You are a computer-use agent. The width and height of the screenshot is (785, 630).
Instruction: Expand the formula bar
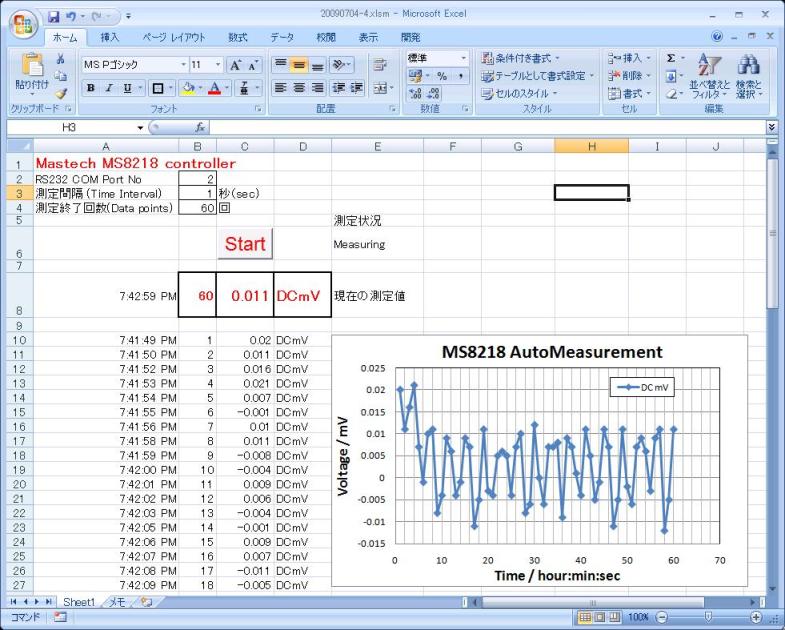pyautogui.click(x=771, y=128)
